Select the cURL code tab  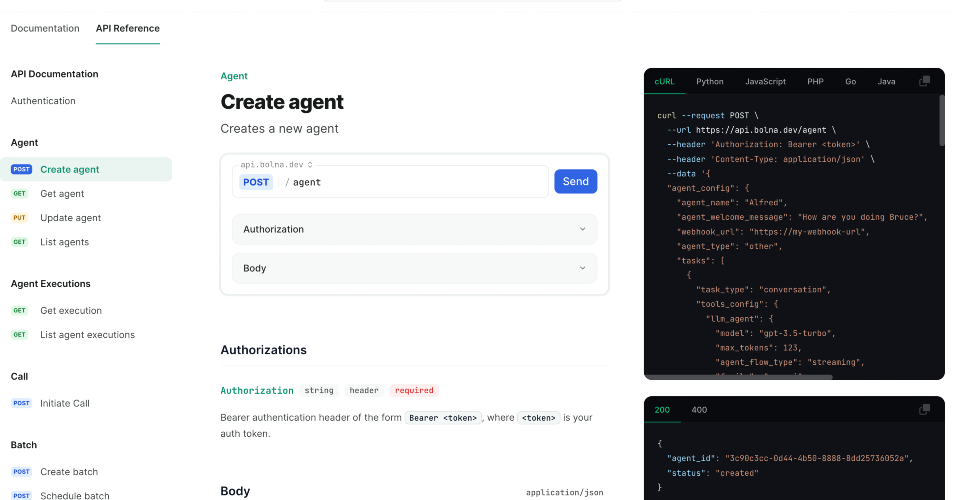[x=664, y=82]
